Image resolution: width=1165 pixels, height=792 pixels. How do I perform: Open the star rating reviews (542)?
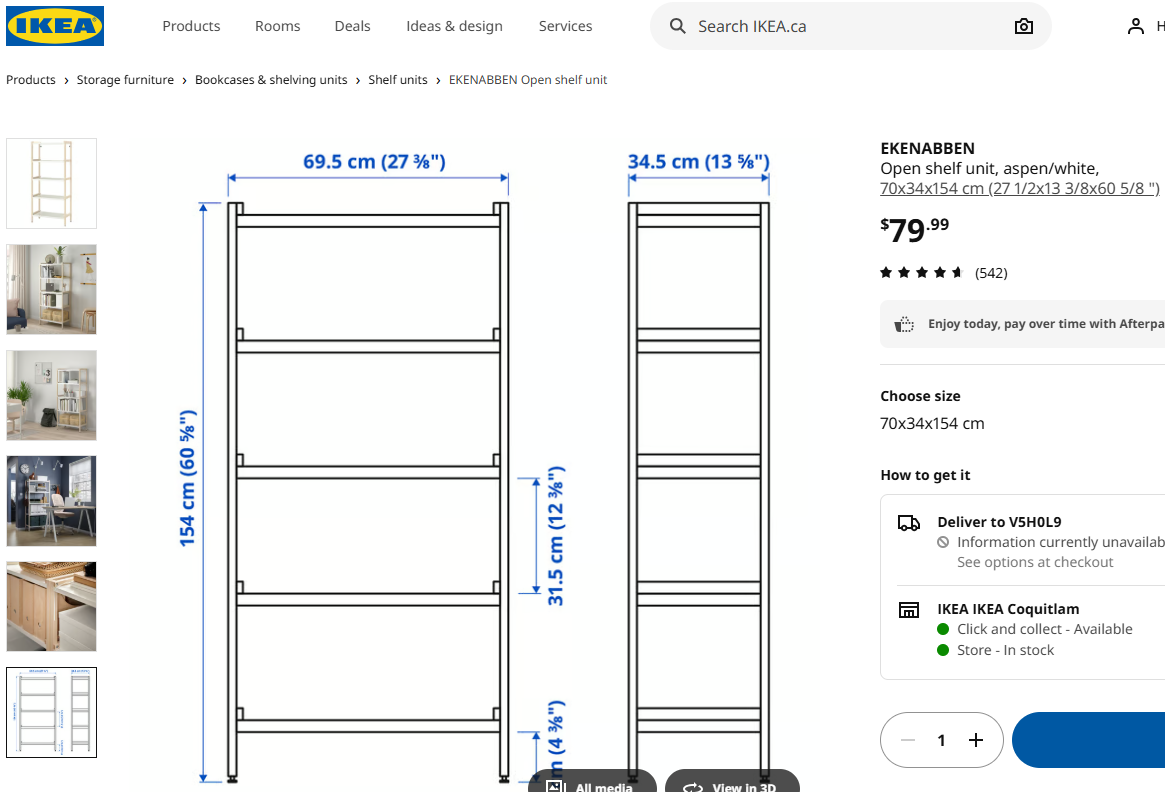pos(943,273)
